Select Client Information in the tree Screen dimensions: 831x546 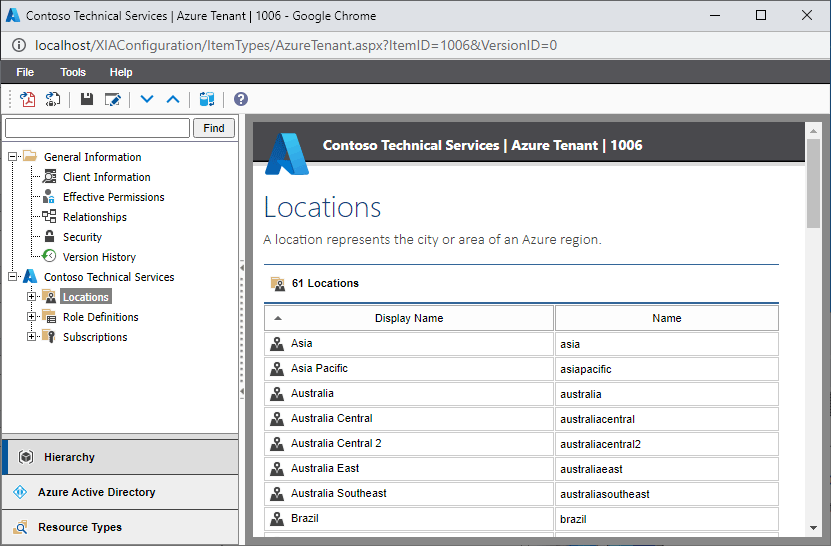pyautogui.click(x=107, y=177)
